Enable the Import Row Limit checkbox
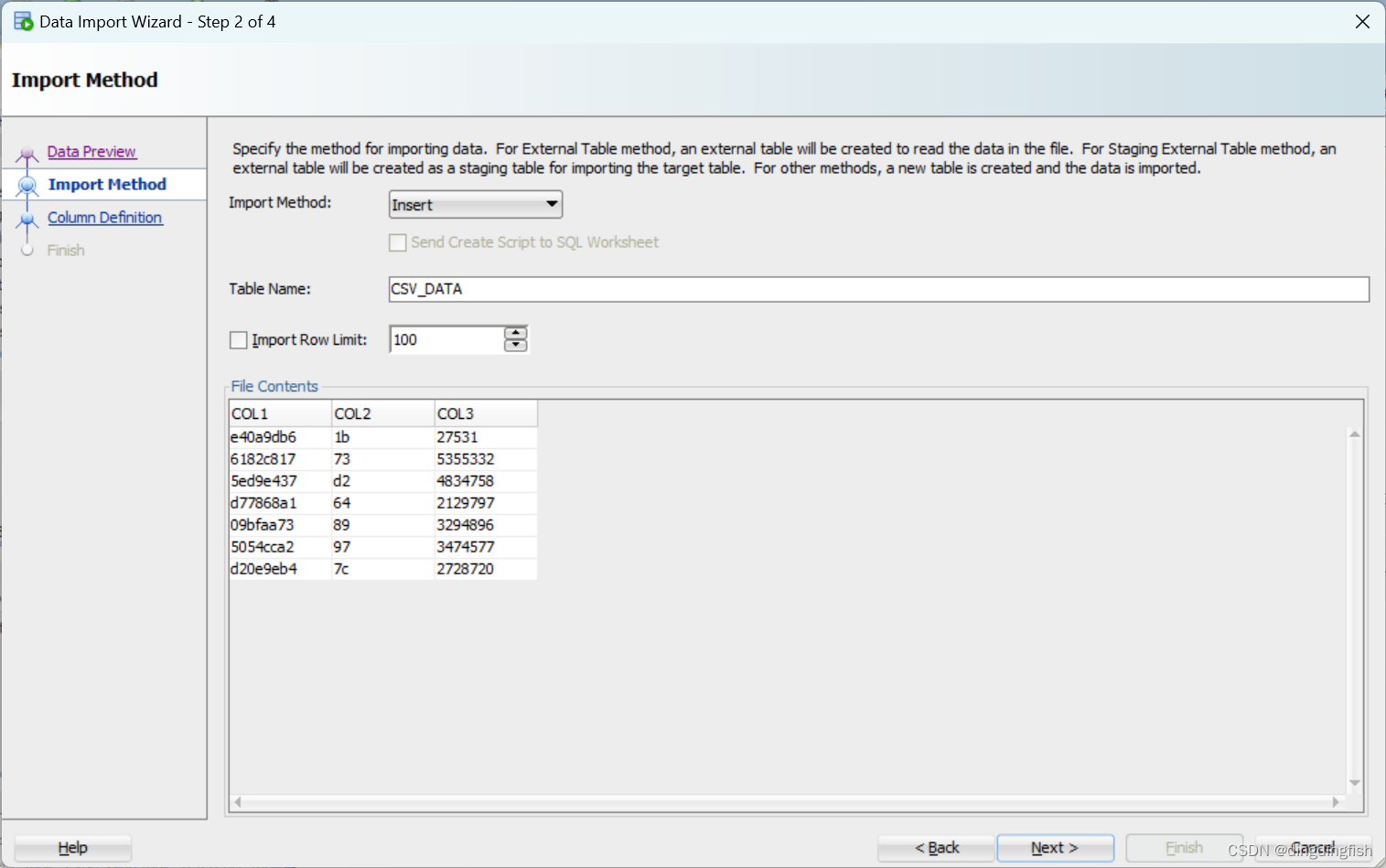Viewport: 1386px width, 868px height. [x=238, y=339]
